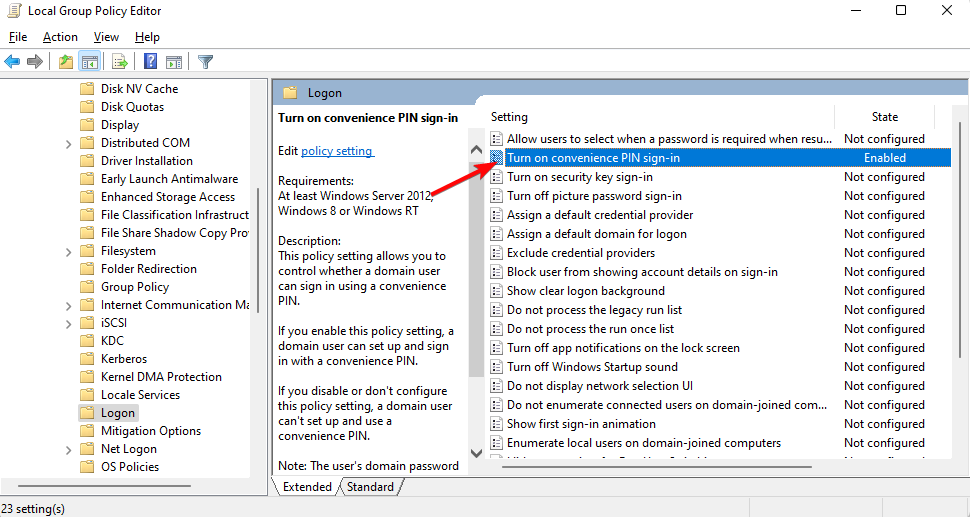Toggle the Show/Hide Action Pane icon
The height and width of the screenshot is (517, 970).
click(x=174, y=61)
